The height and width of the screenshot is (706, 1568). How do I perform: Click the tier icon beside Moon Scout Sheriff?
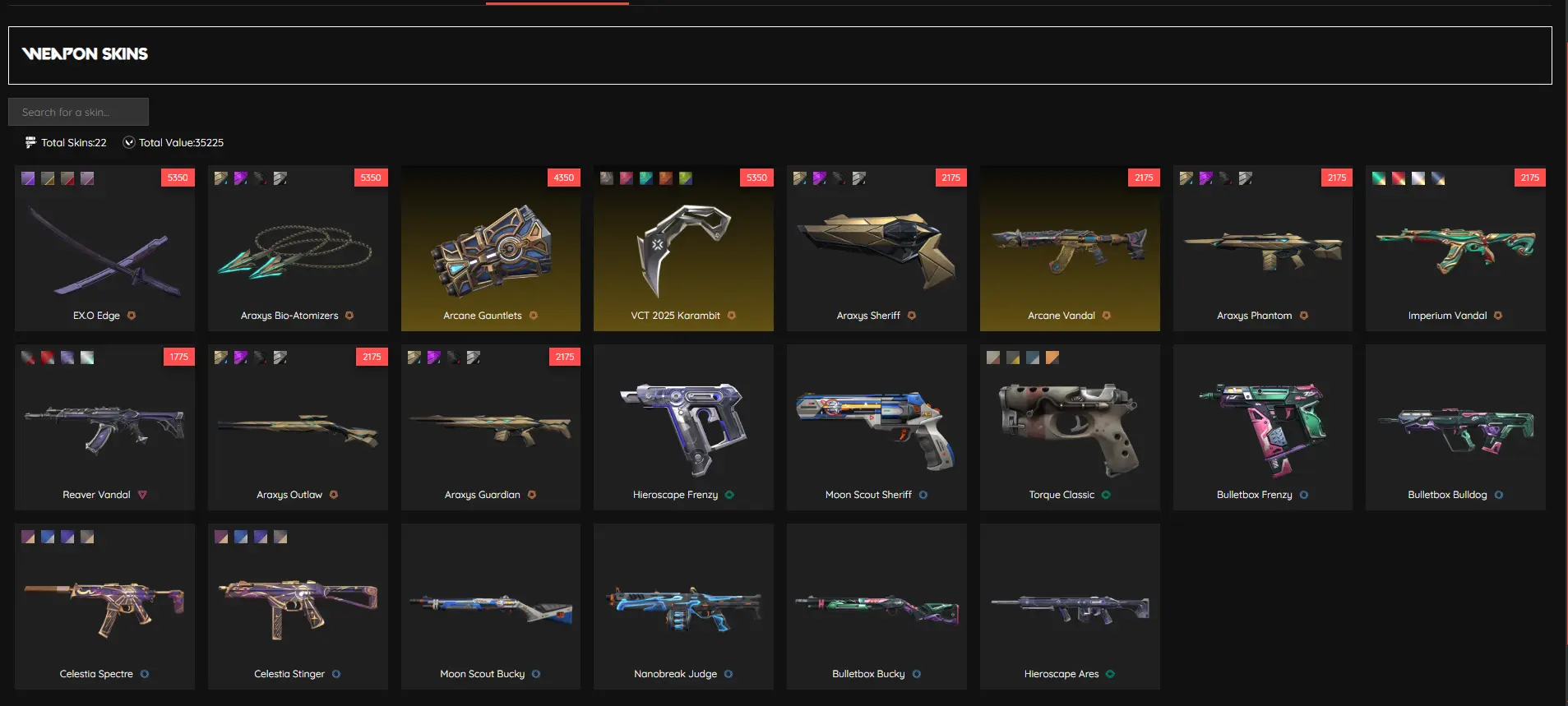click(923, 495)
